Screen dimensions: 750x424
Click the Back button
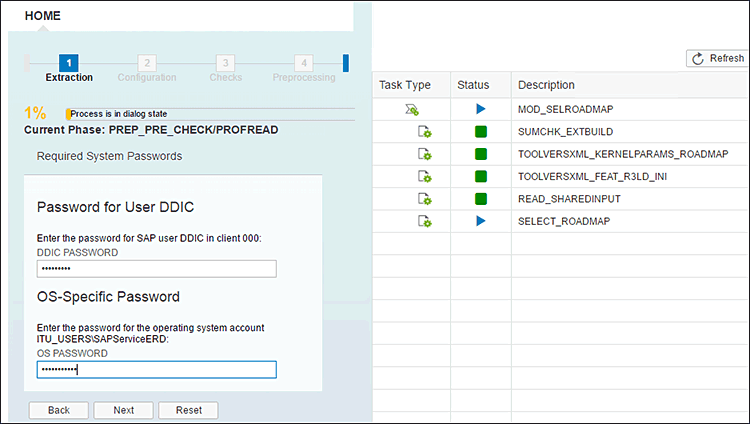coord(59,410)
